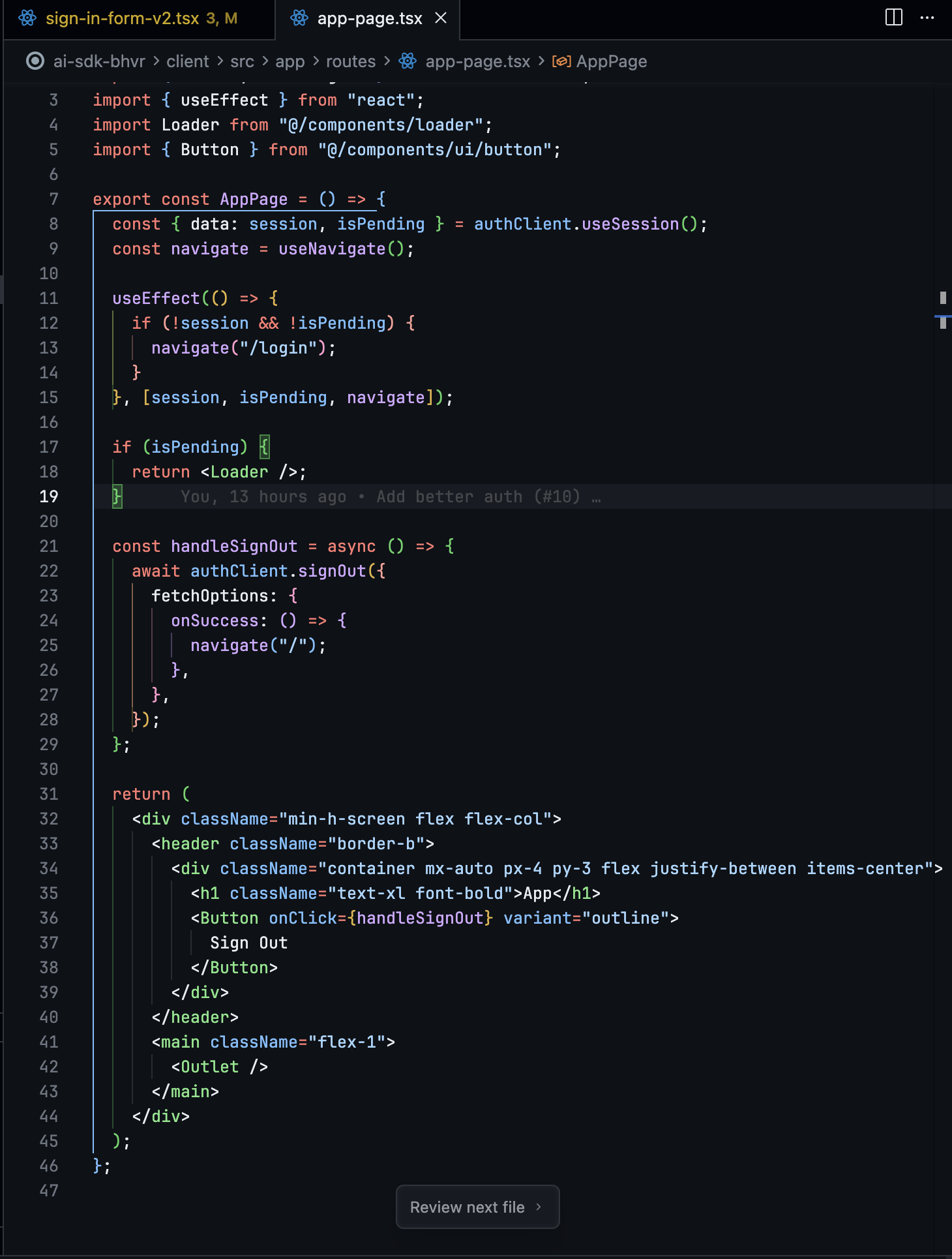The image size is (952, 1259).
Task: Click the "border-b" className string
Action: point(376,844)
